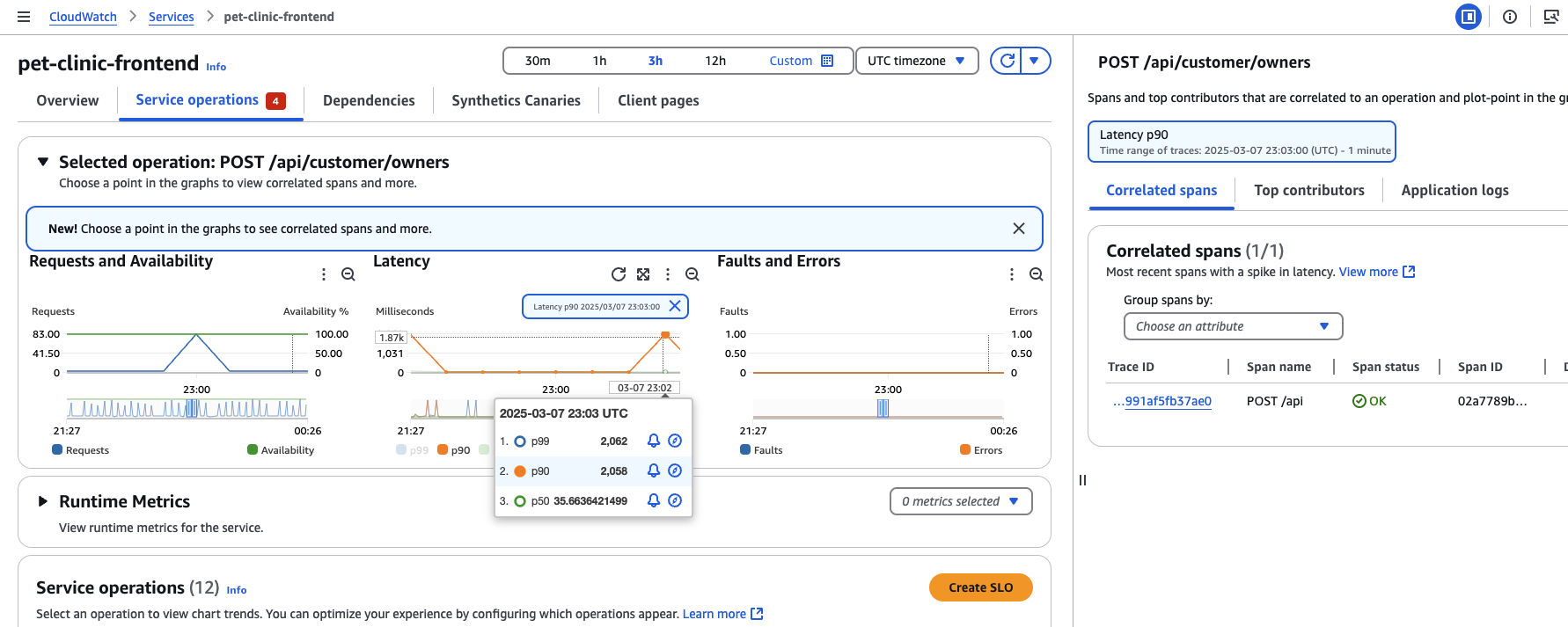The height and width of the screenshot is (627, 1568).
Task: Click the p99 blue ring marker in tooltip
Action: pos(520,441)
